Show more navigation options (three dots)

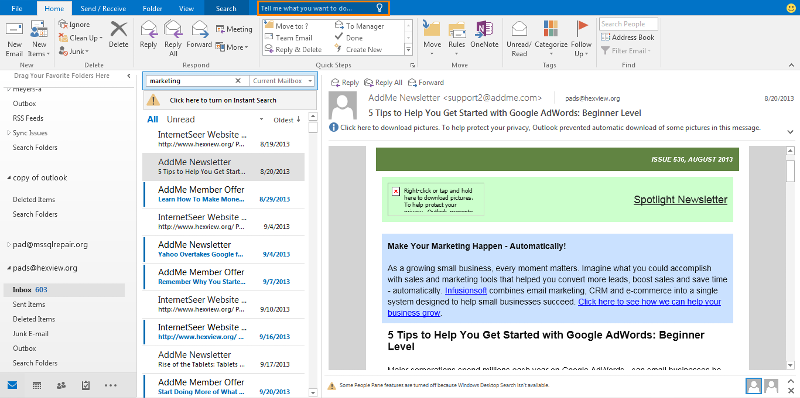[x=111, y=385]
